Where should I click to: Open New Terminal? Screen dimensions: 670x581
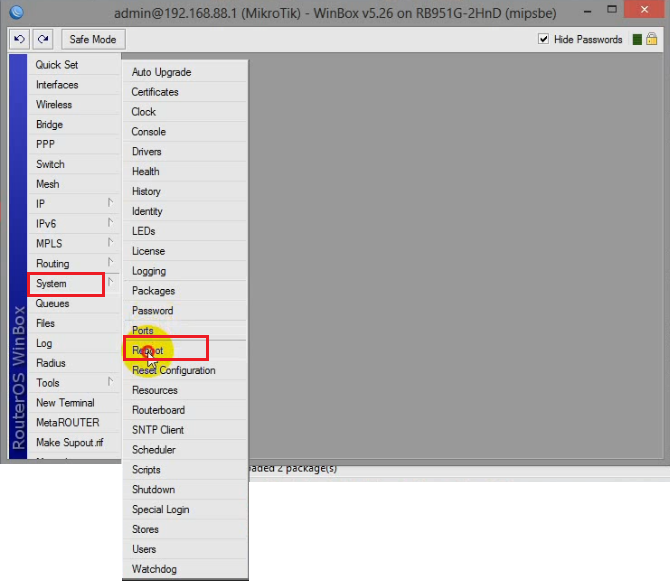coord(73,403)
